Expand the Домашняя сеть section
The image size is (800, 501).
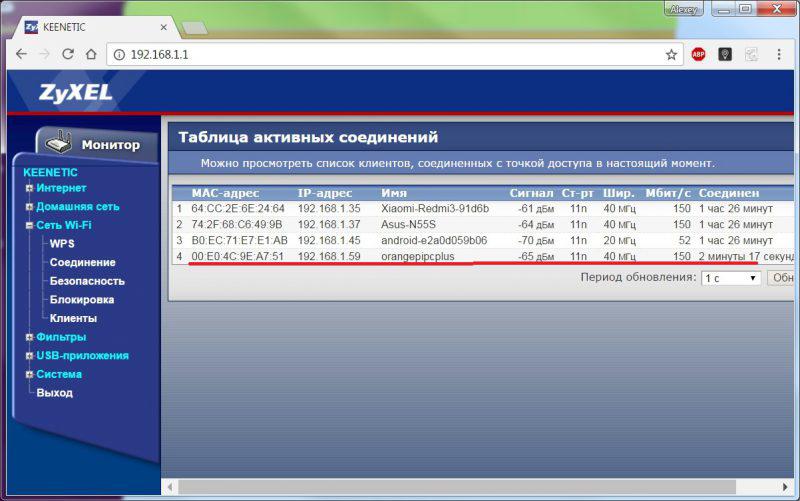pyautogui.click(x=29, y=207)
